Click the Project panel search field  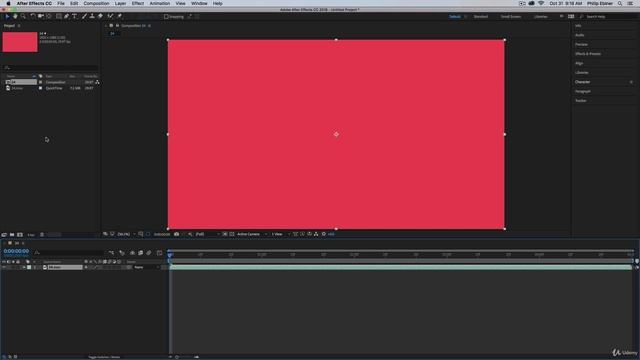click(x=51, y=68)
